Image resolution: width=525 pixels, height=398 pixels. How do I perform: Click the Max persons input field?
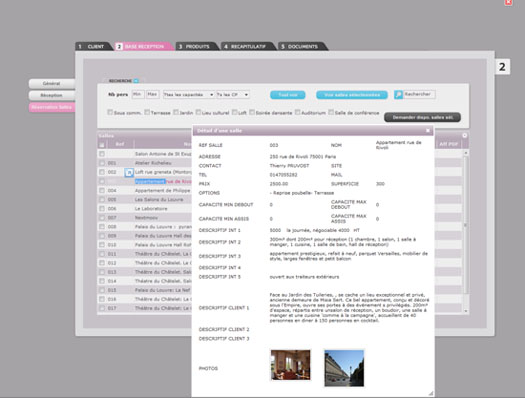[153, 95]
